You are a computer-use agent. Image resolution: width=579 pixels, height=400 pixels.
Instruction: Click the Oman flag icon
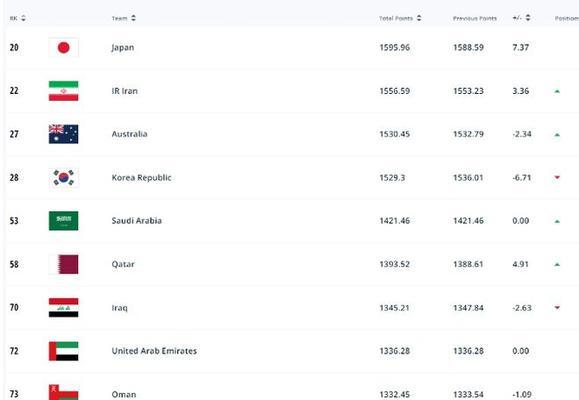(x=64, y=392)
